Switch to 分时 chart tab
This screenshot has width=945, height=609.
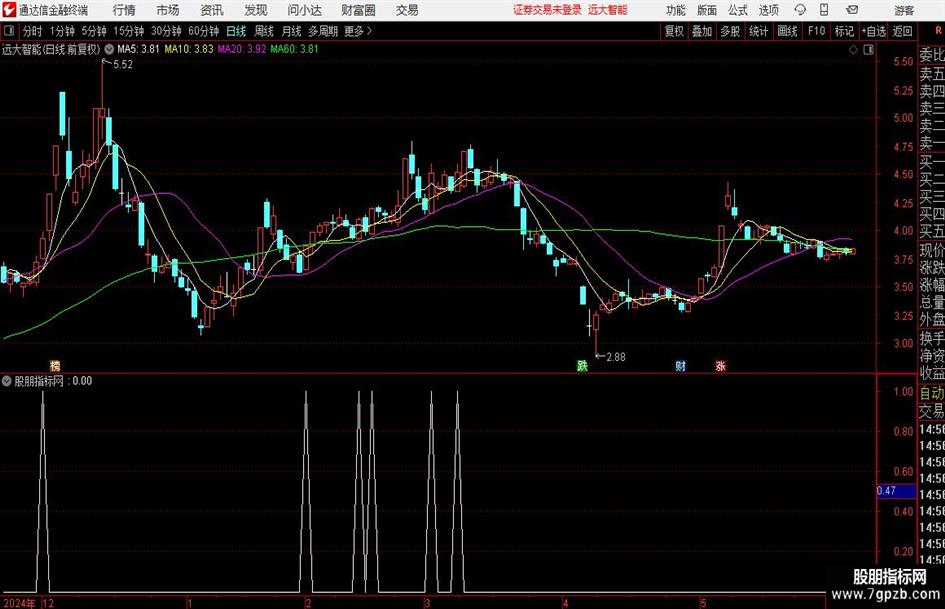(x=32, y=31)
